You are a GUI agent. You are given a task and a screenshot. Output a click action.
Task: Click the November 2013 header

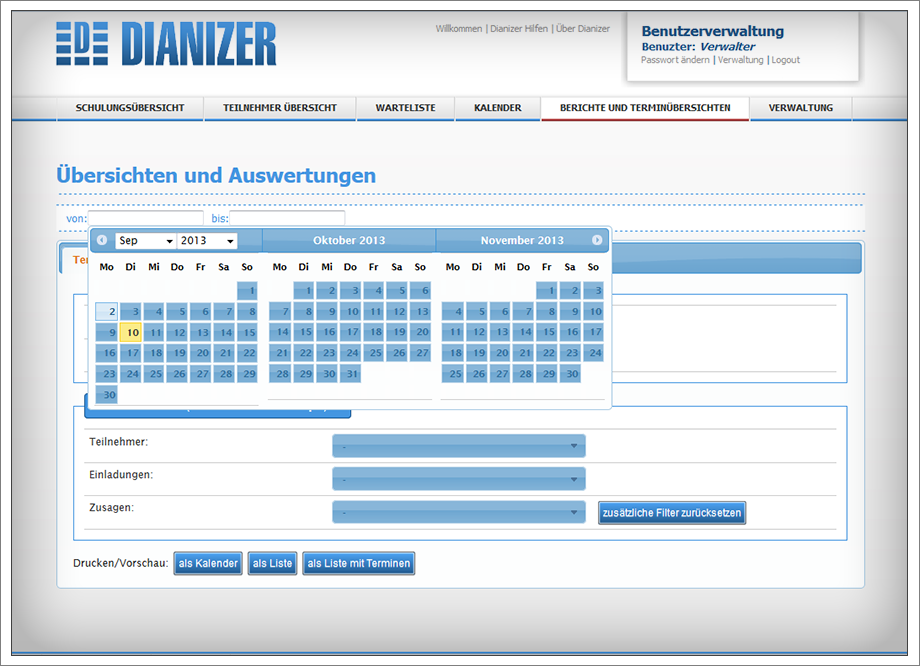(522, 241)
